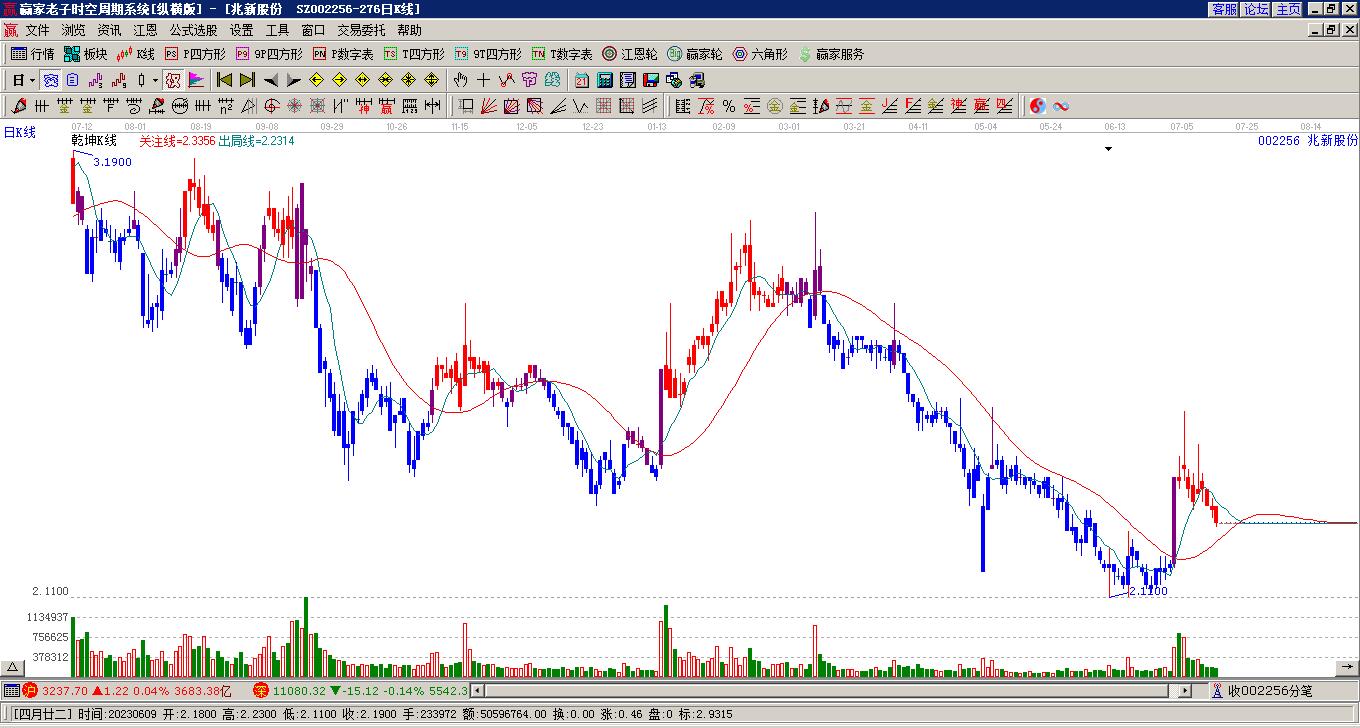The image size is (1360, 728).
Task: Open the T四方形 tool
Action: tap(414, 54)
